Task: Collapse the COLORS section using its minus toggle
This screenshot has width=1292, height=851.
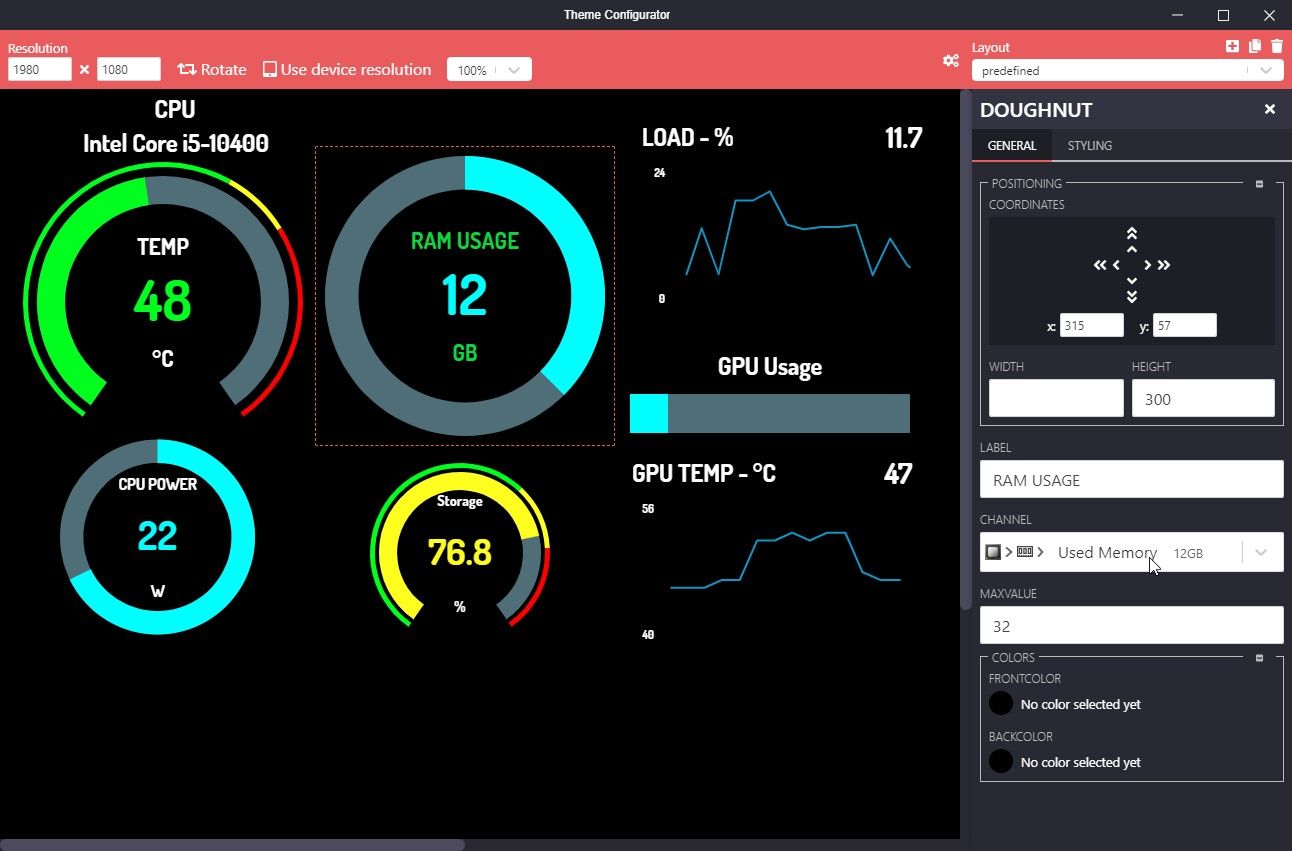Action: coord(1258,657)
